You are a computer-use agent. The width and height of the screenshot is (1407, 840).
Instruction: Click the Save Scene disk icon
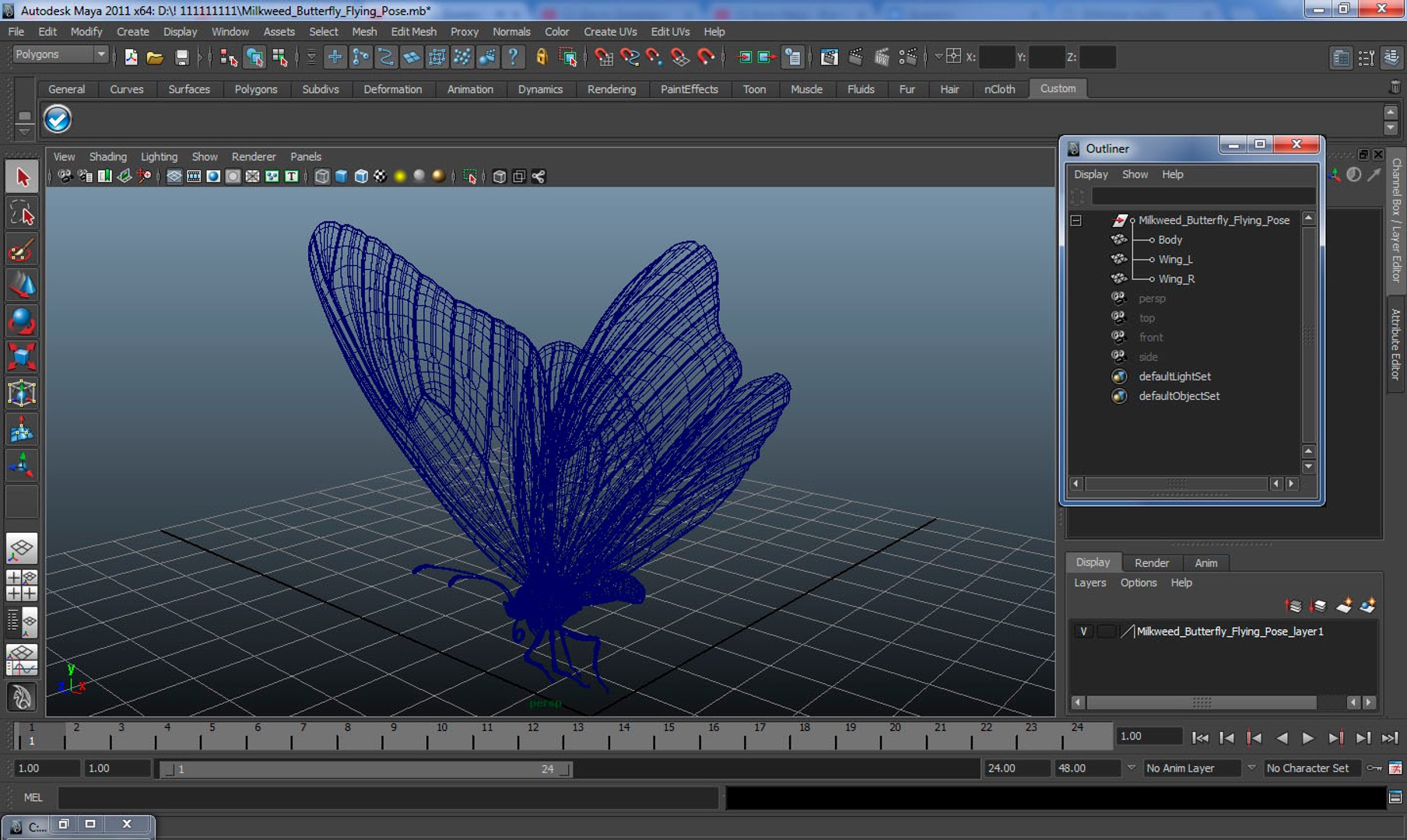(181, 57)
